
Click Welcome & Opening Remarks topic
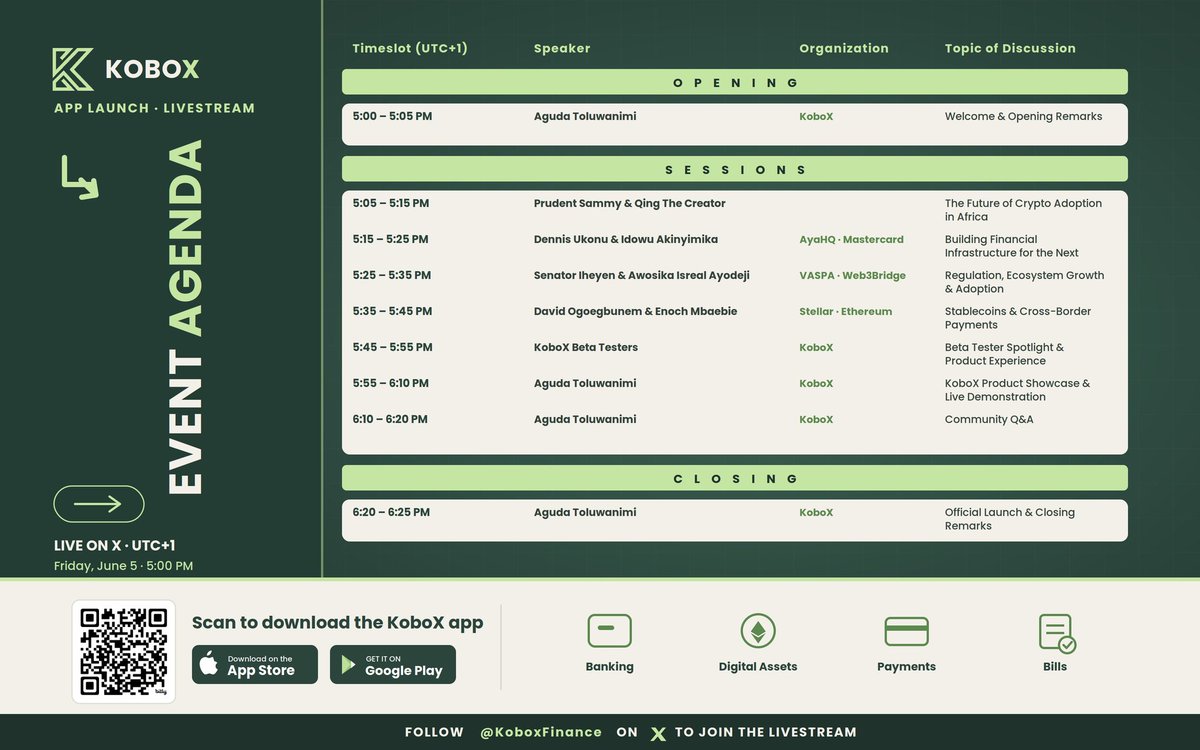[1023, 116]
